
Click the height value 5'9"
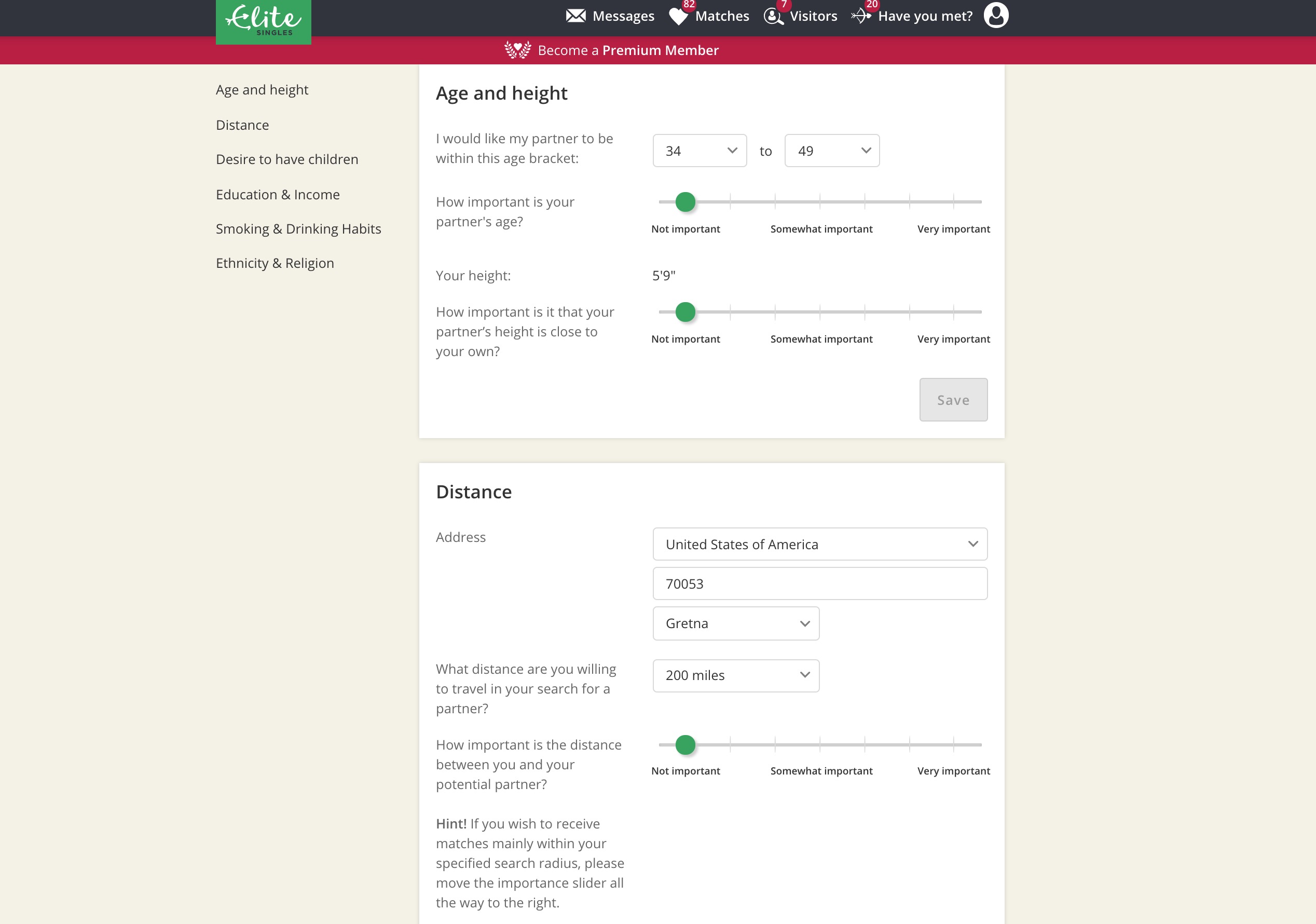tap(664, 276)
